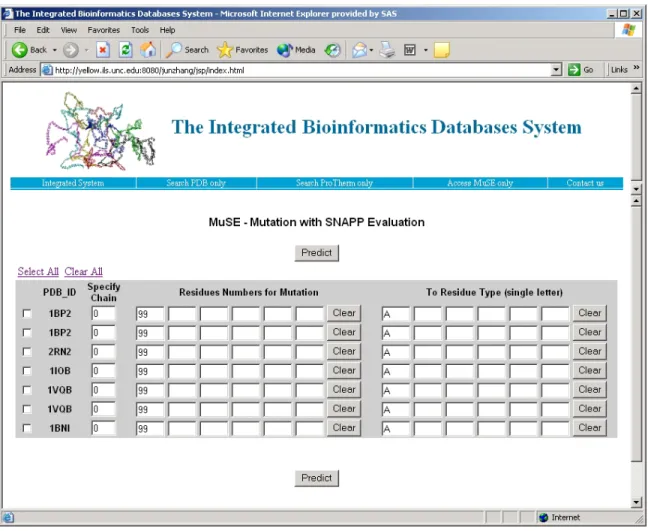This screenshot has height=531, width=648.
Task: Refresh the page via toolbar icon
Action: 126,50
